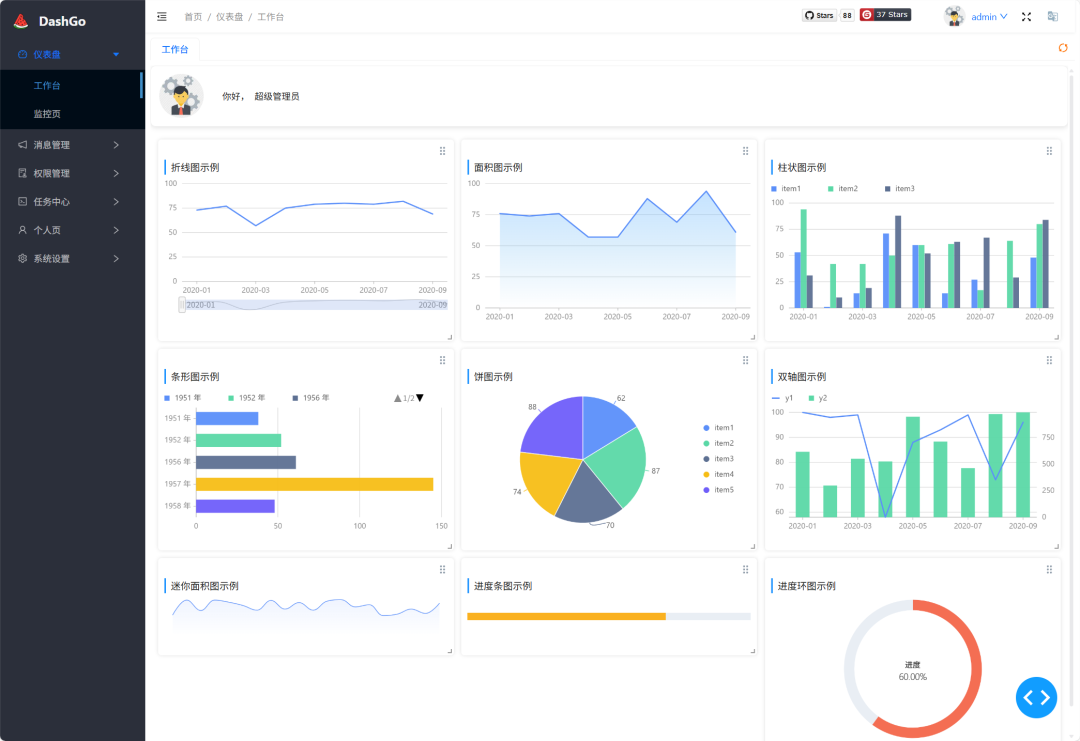Expand the 系统设置 sidebar menu
1080x741 pixels.
tap(69, 259)
